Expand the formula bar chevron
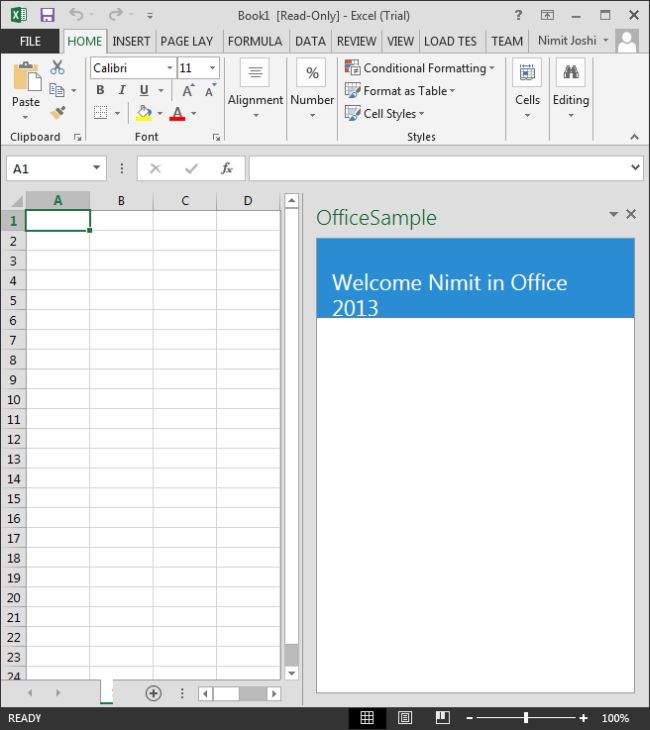The height and width of the screenshot is (730, 650). [635, 167]
